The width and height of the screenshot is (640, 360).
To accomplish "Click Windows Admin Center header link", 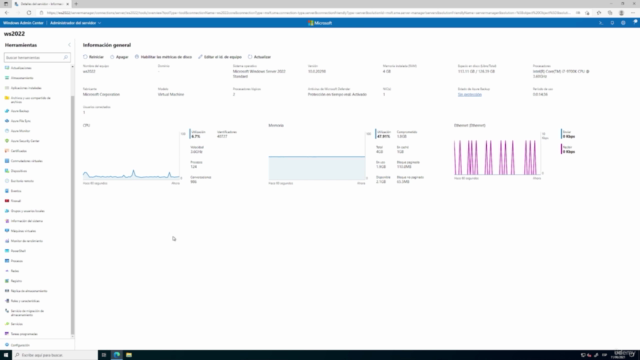I will pos(23,23).
